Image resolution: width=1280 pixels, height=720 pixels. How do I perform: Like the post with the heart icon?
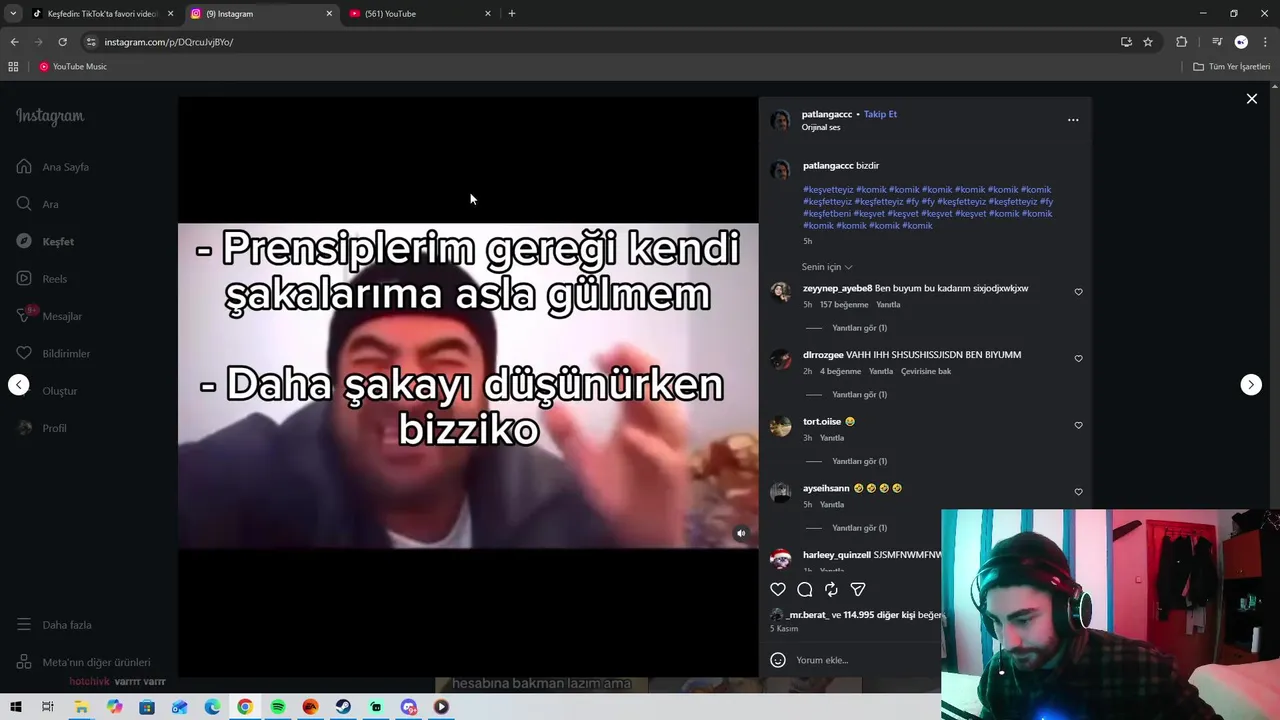click(x=778, y=590)
